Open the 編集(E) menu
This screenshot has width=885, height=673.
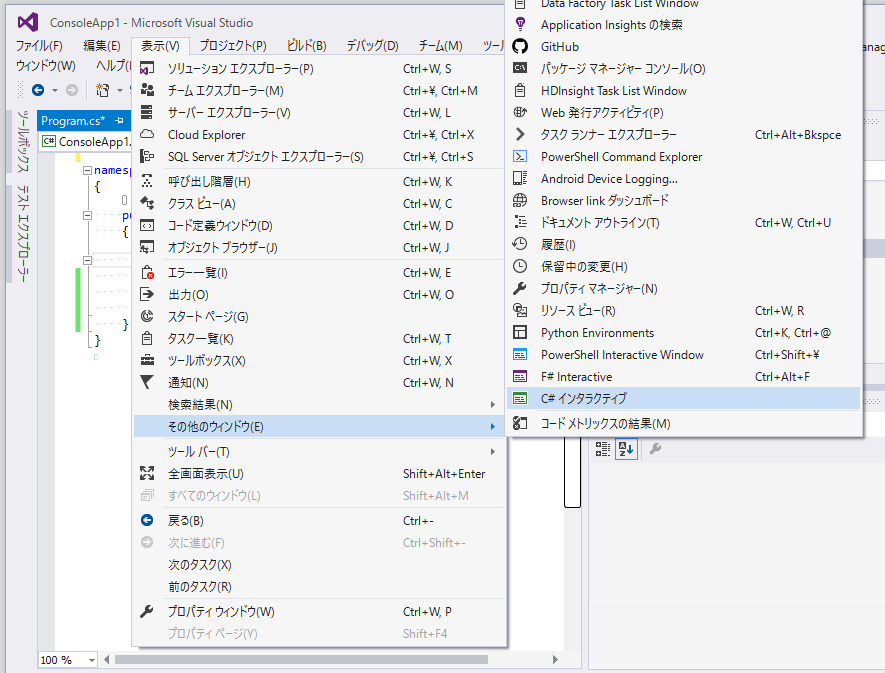click(102, 46)
